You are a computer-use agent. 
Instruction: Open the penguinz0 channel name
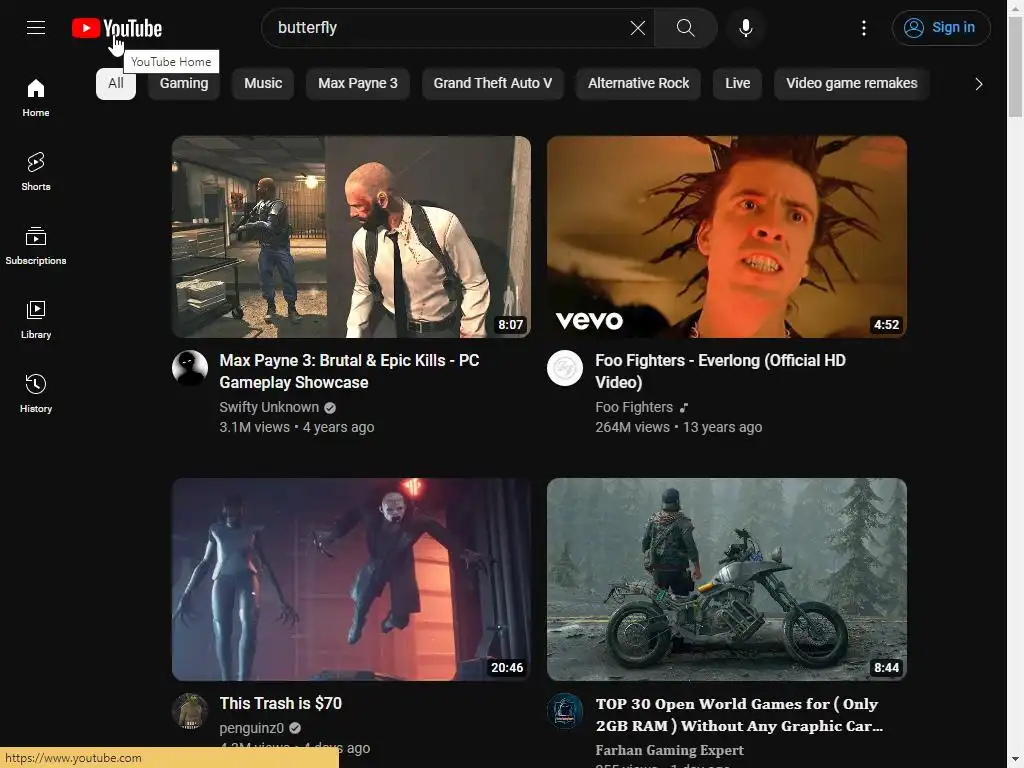(x=251, y=728)
